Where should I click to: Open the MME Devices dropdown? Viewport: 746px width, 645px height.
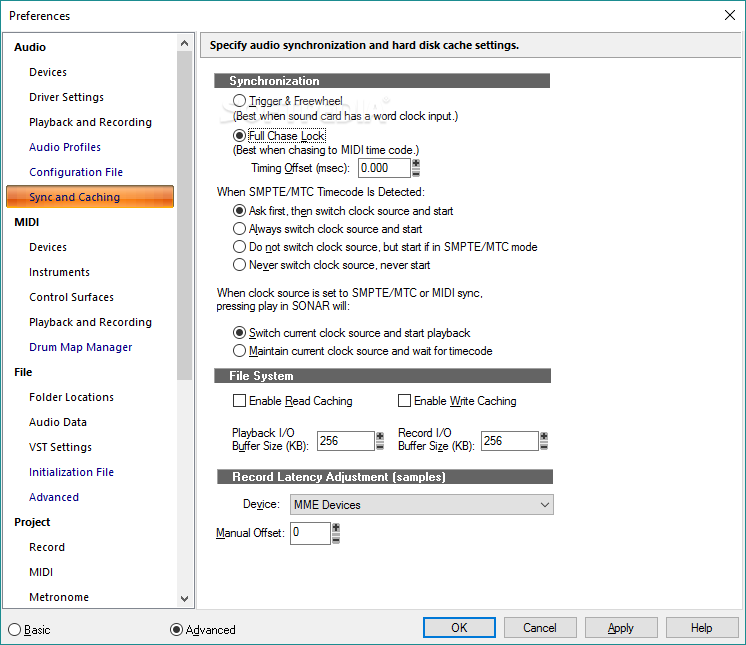(x=422, y=505)
